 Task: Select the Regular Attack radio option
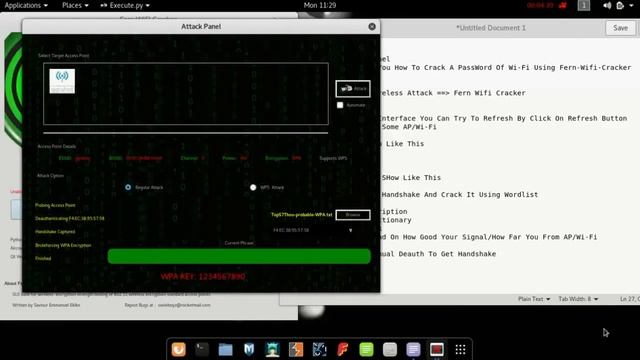[x=128, y=187]
